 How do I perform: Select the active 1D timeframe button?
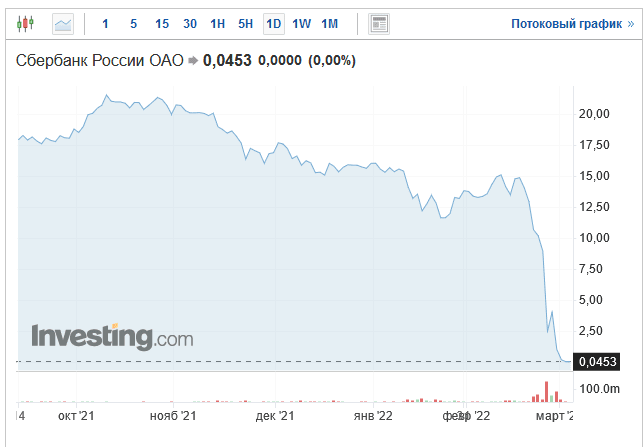[x=274, y=24]
